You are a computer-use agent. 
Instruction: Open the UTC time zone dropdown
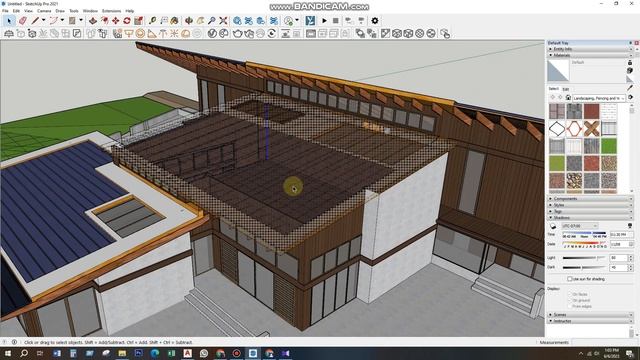(580, 226)
